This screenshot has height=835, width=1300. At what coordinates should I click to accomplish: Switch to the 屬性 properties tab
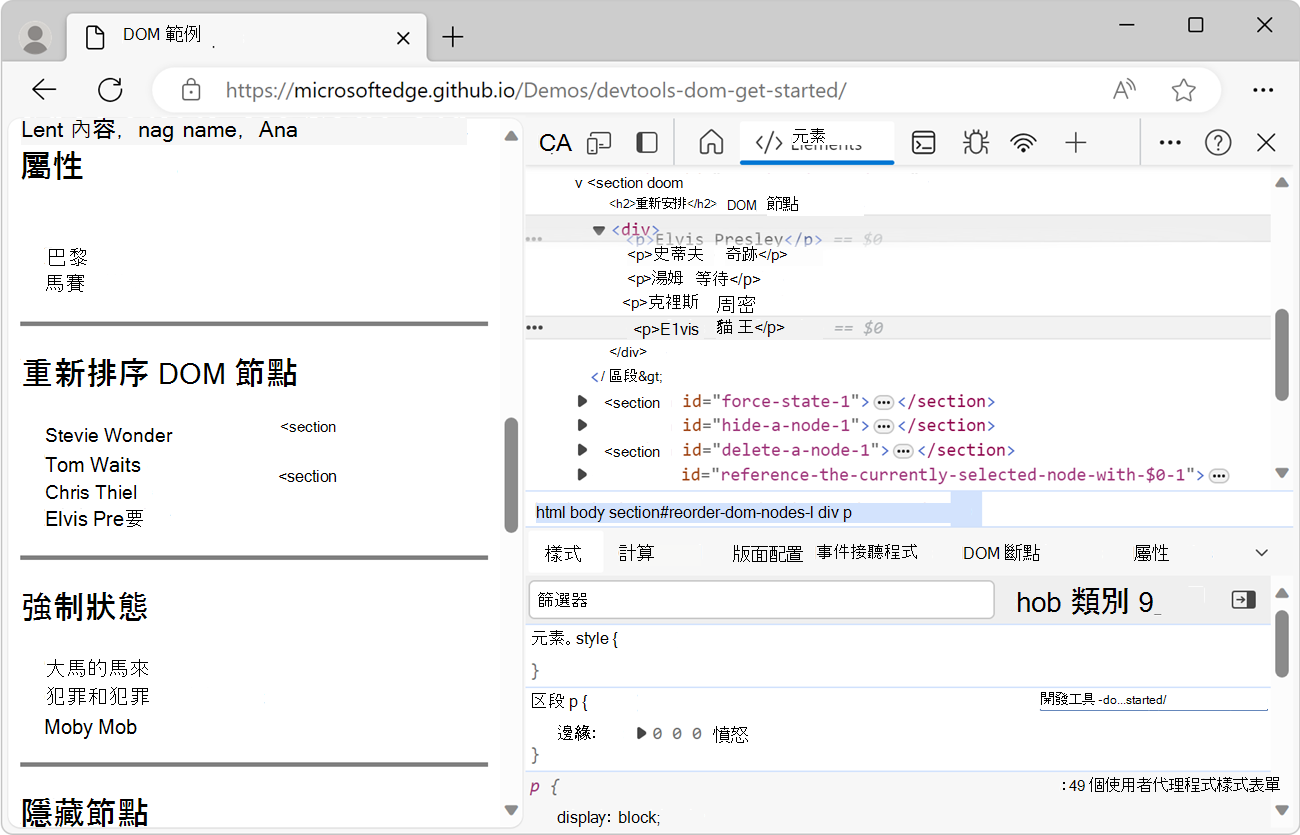[x=1151, y=553]
